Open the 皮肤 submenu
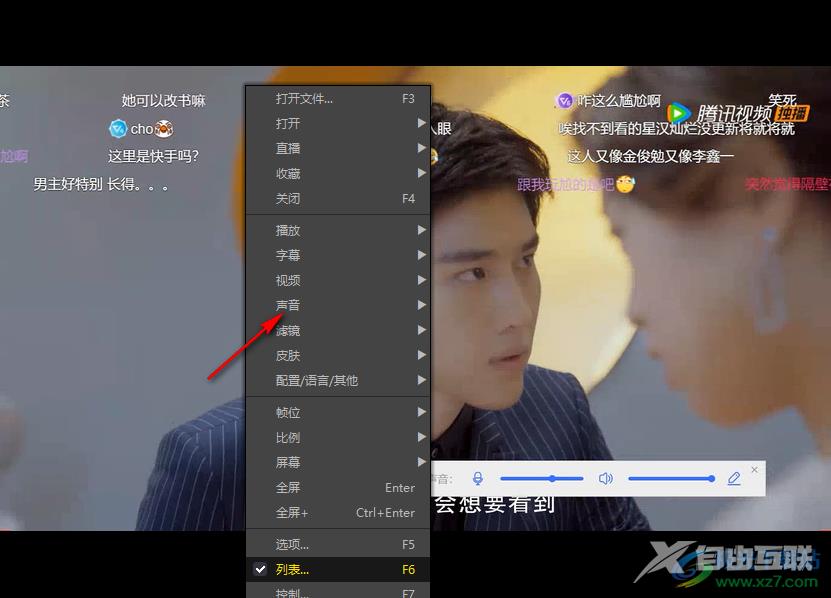Viewport: 831px width, 598px height. click(338, 355)
